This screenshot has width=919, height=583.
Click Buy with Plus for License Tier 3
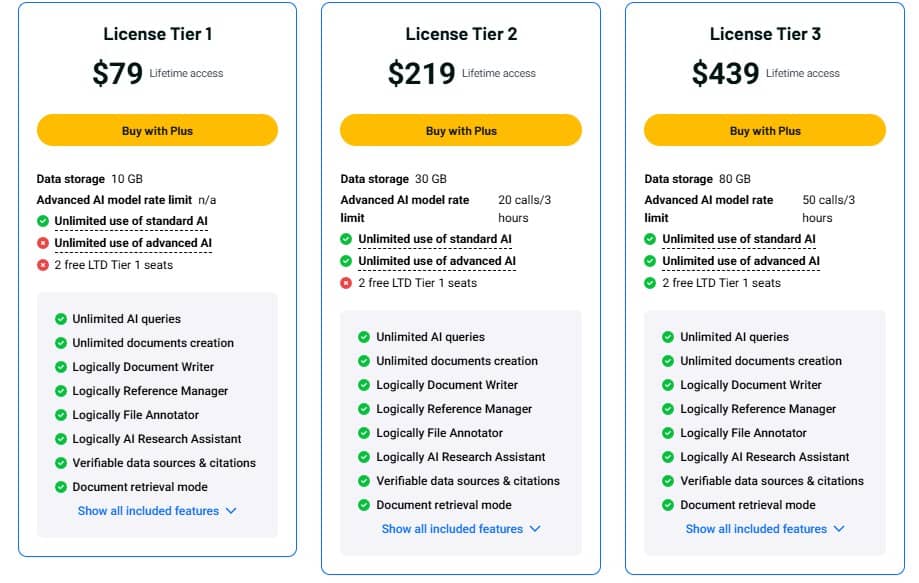coord(765,129)
